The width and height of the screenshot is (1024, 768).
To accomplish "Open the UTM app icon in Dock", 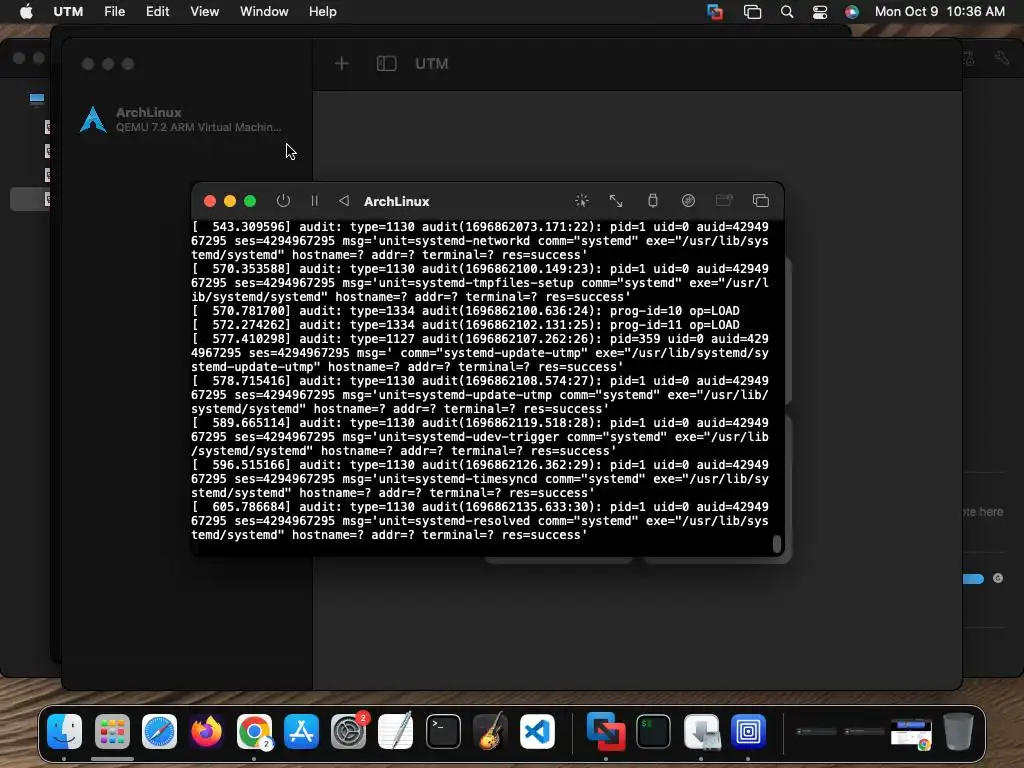I will pyautogui.click(x=748, y=731).
